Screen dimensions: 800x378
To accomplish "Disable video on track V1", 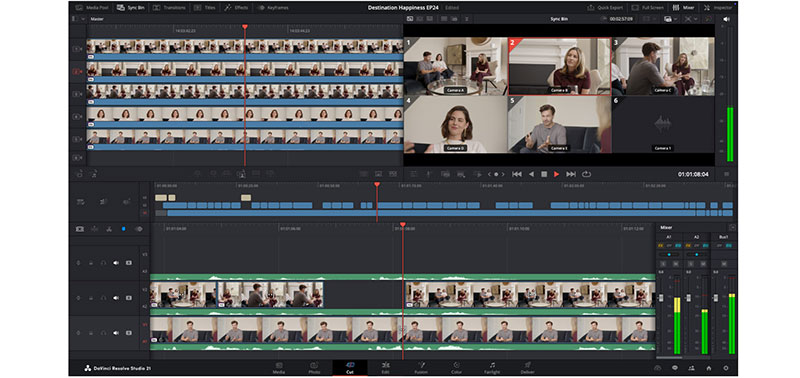I will 129,333.
